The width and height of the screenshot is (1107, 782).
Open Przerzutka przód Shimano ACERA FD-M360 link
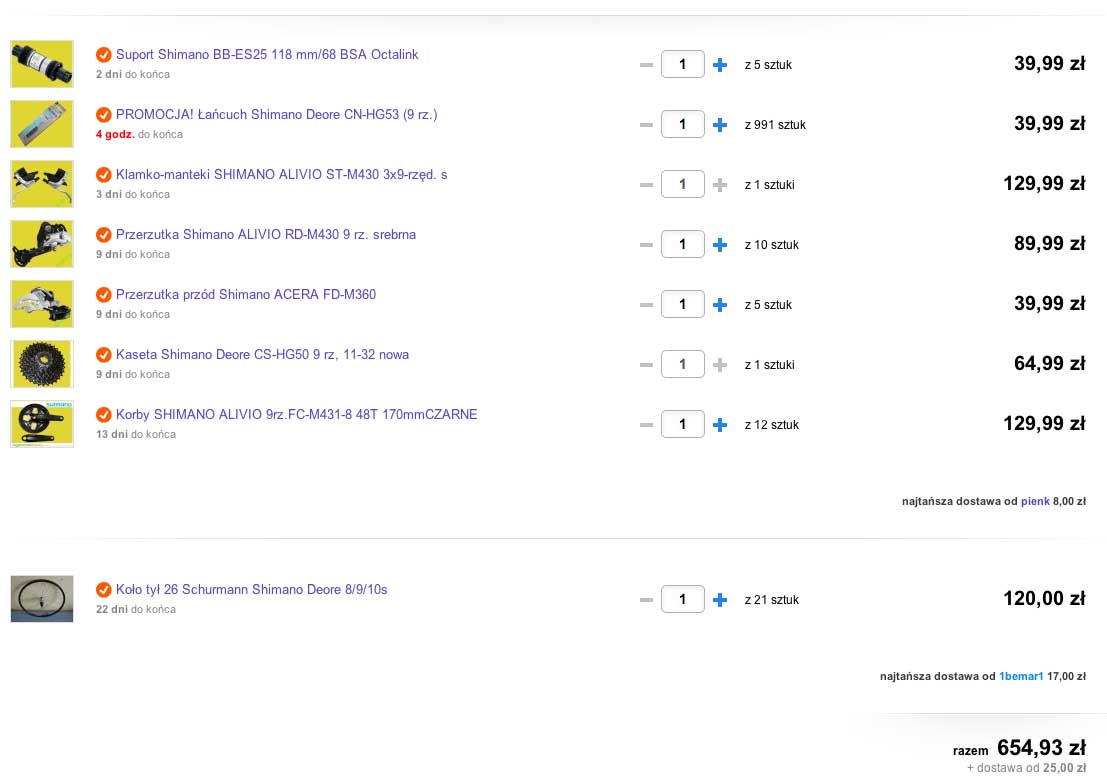[x=246, y=294]
